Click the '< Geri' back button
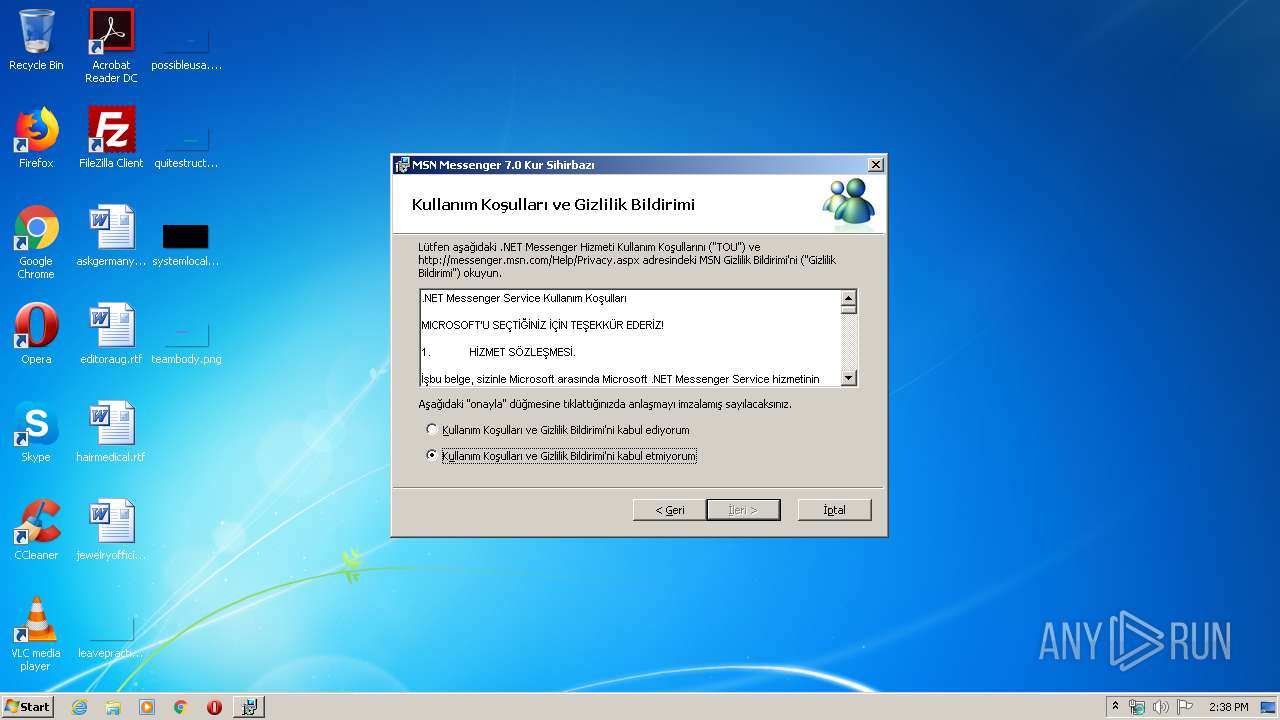The width and height of the screenshot is (1280, 720). 670,510
